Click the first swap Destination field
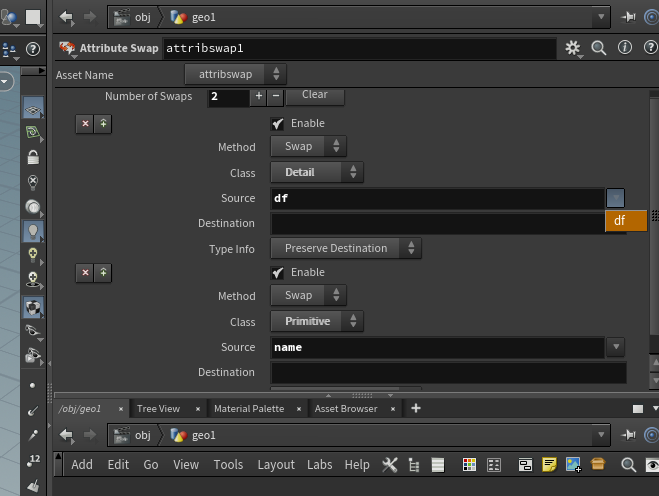This screenshot has width=659, height=496. coord(438,223)
